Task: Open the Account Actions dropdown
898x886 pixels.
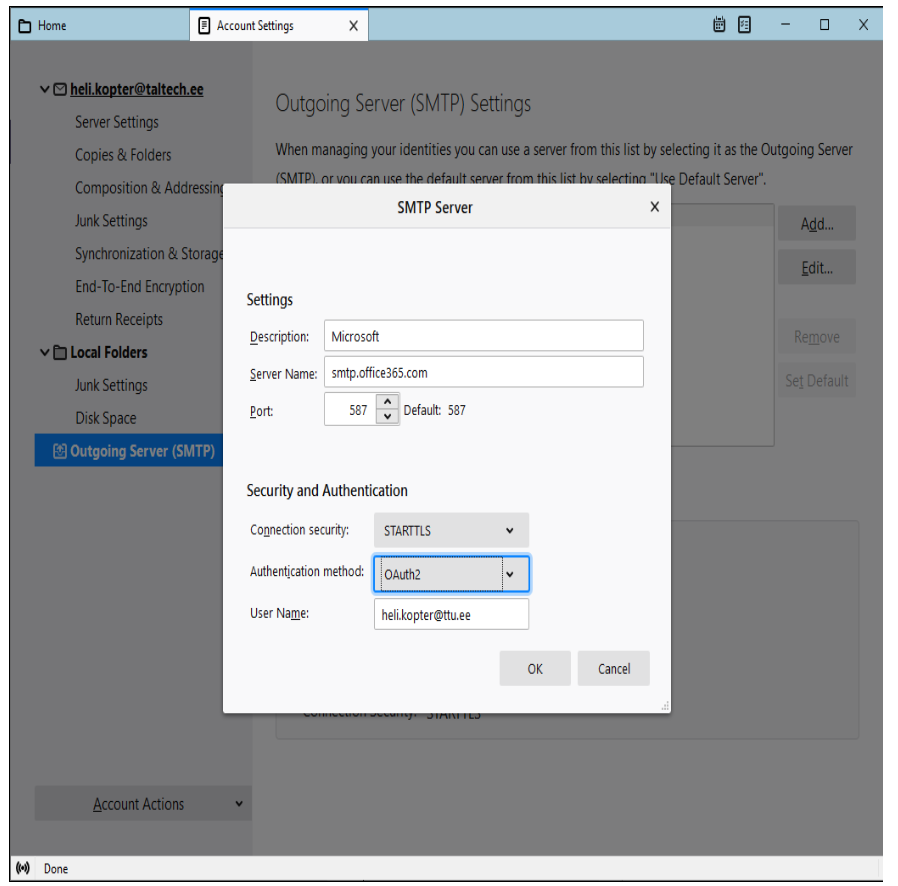Action: point(143,804)
